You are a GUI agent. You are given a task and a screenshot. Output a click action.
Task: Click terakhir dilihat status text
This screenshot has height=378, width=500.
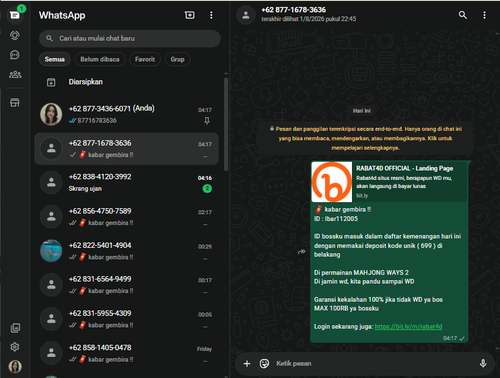click(309, 19)
